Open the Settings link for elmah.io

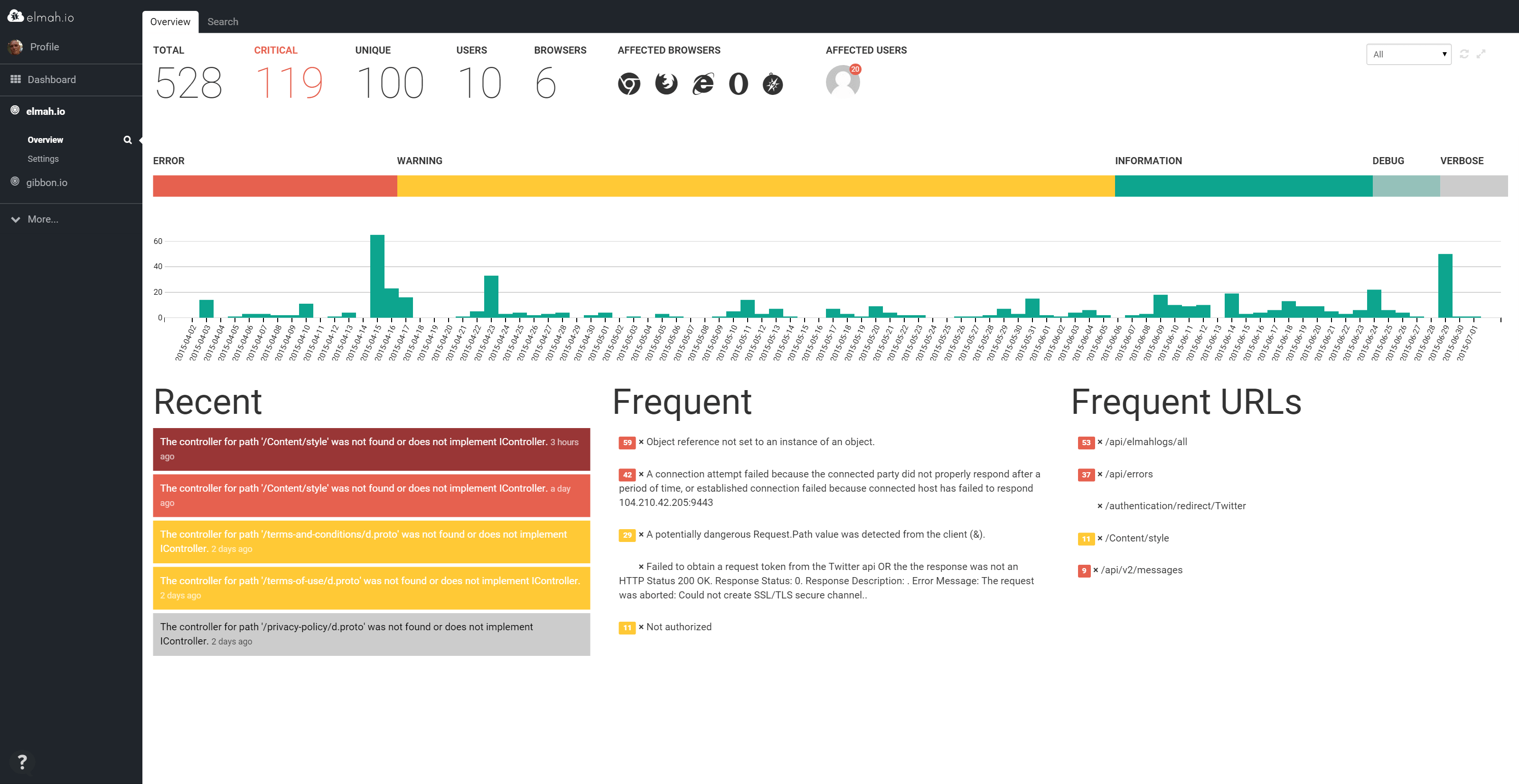coord(43,159)
